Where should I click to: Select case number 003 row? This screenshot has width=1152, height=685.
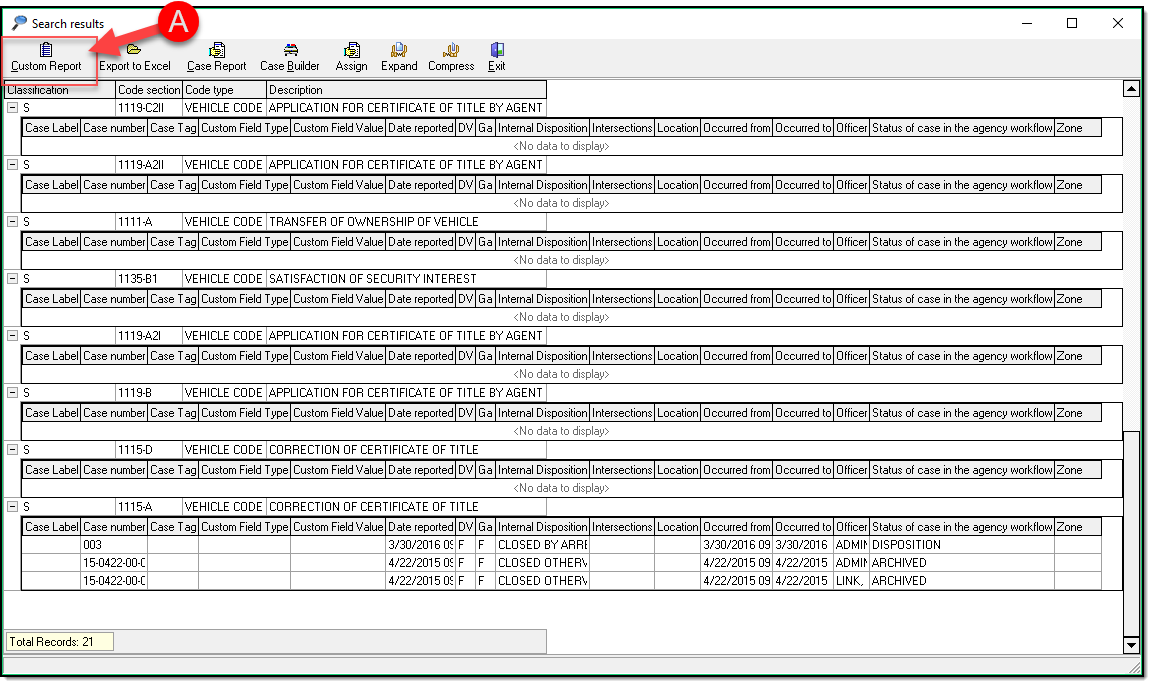(114, 545)
